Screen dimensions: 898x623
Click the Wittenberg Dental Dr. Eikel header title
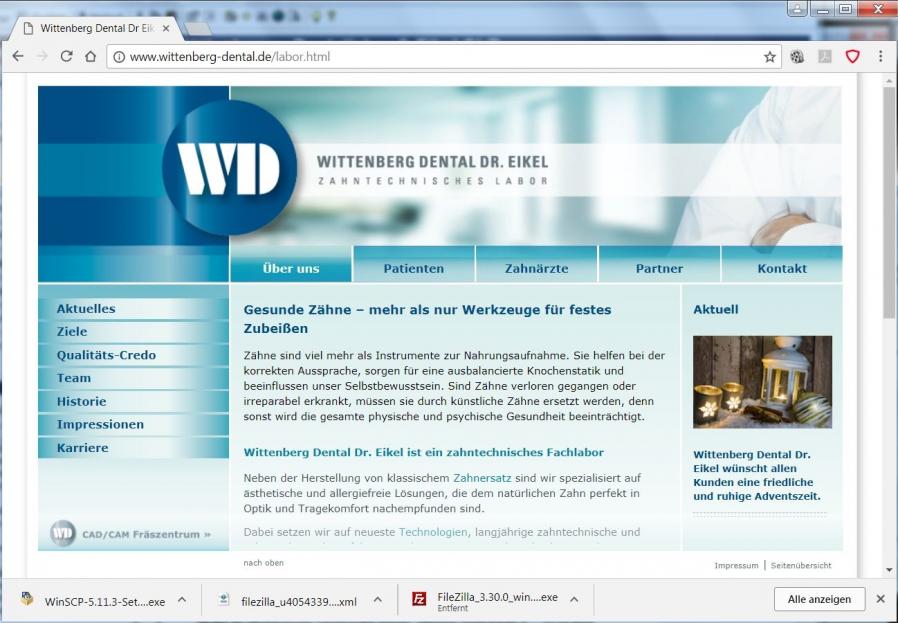pos(432,162)
